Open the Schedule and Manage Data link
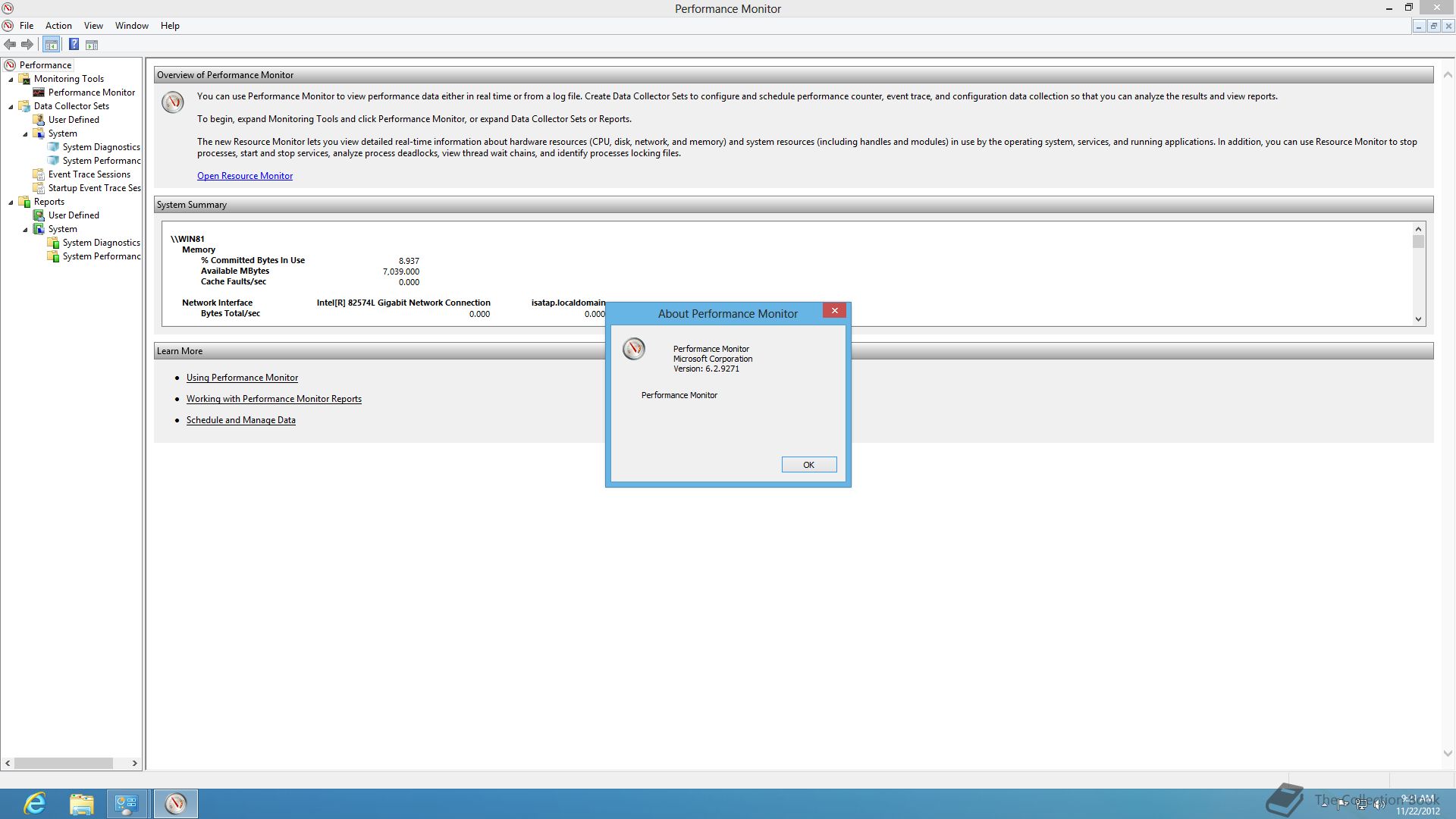Viewport: 1456px width, 819px height. coord(241,420)
